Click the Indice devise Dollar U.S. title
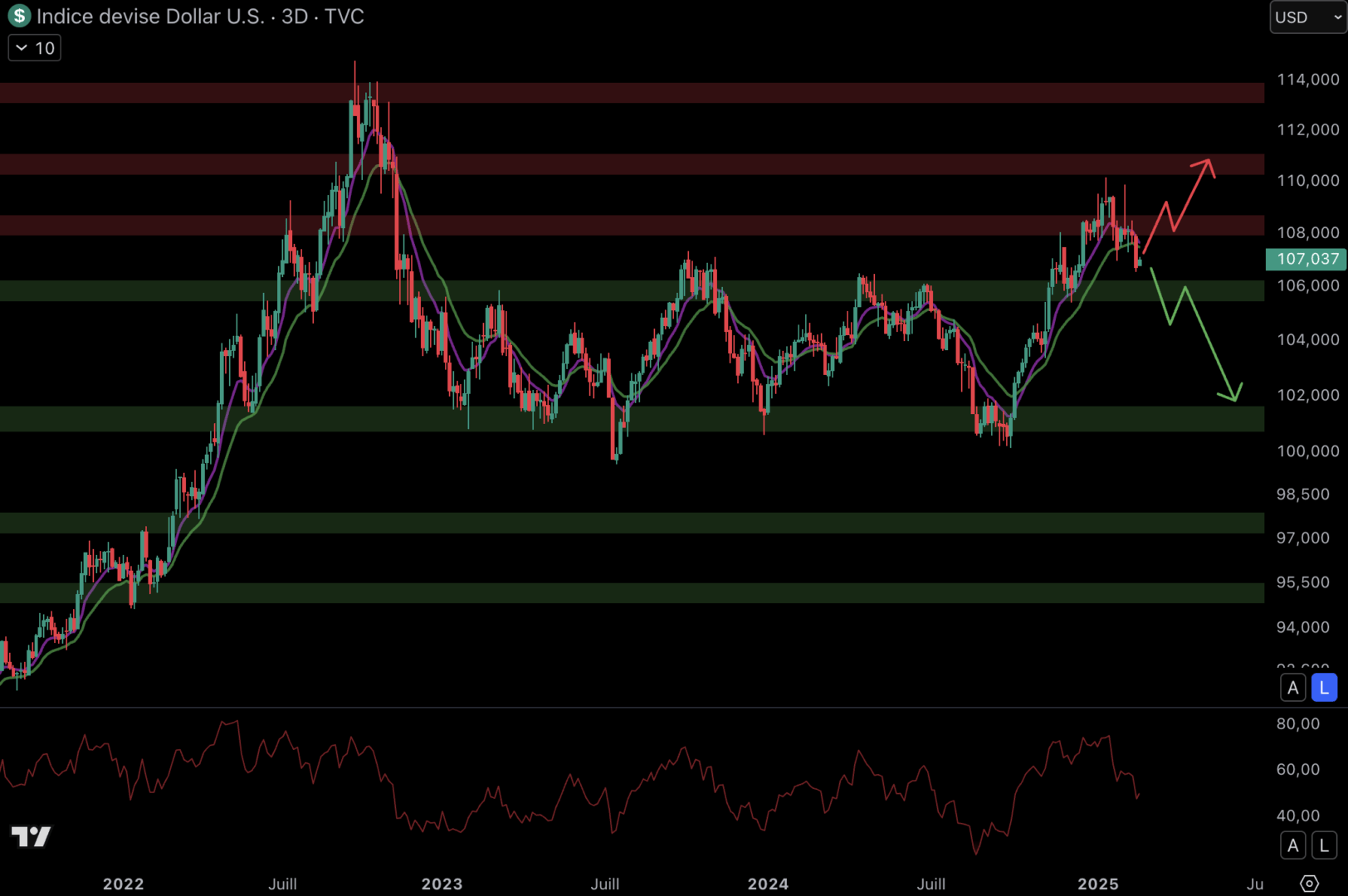This screenshot has width=1348, height=896. click(150, 17)
